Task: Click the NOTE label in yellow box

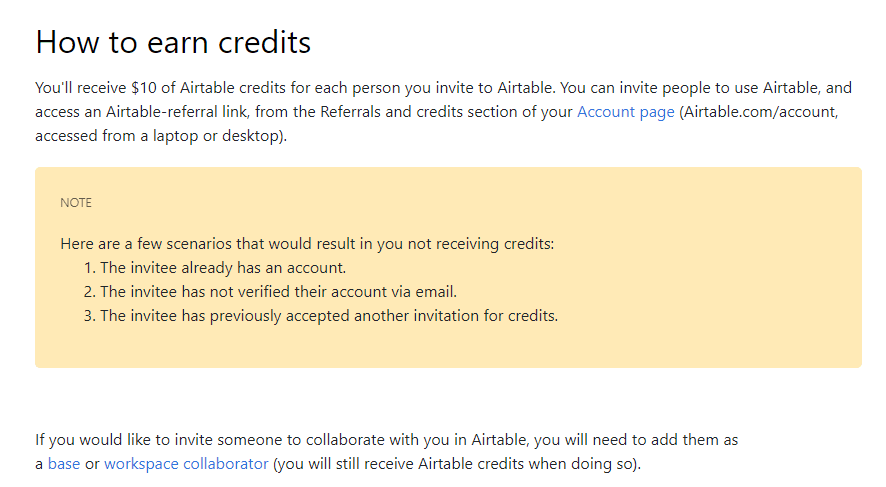Action: coord(76,203)
